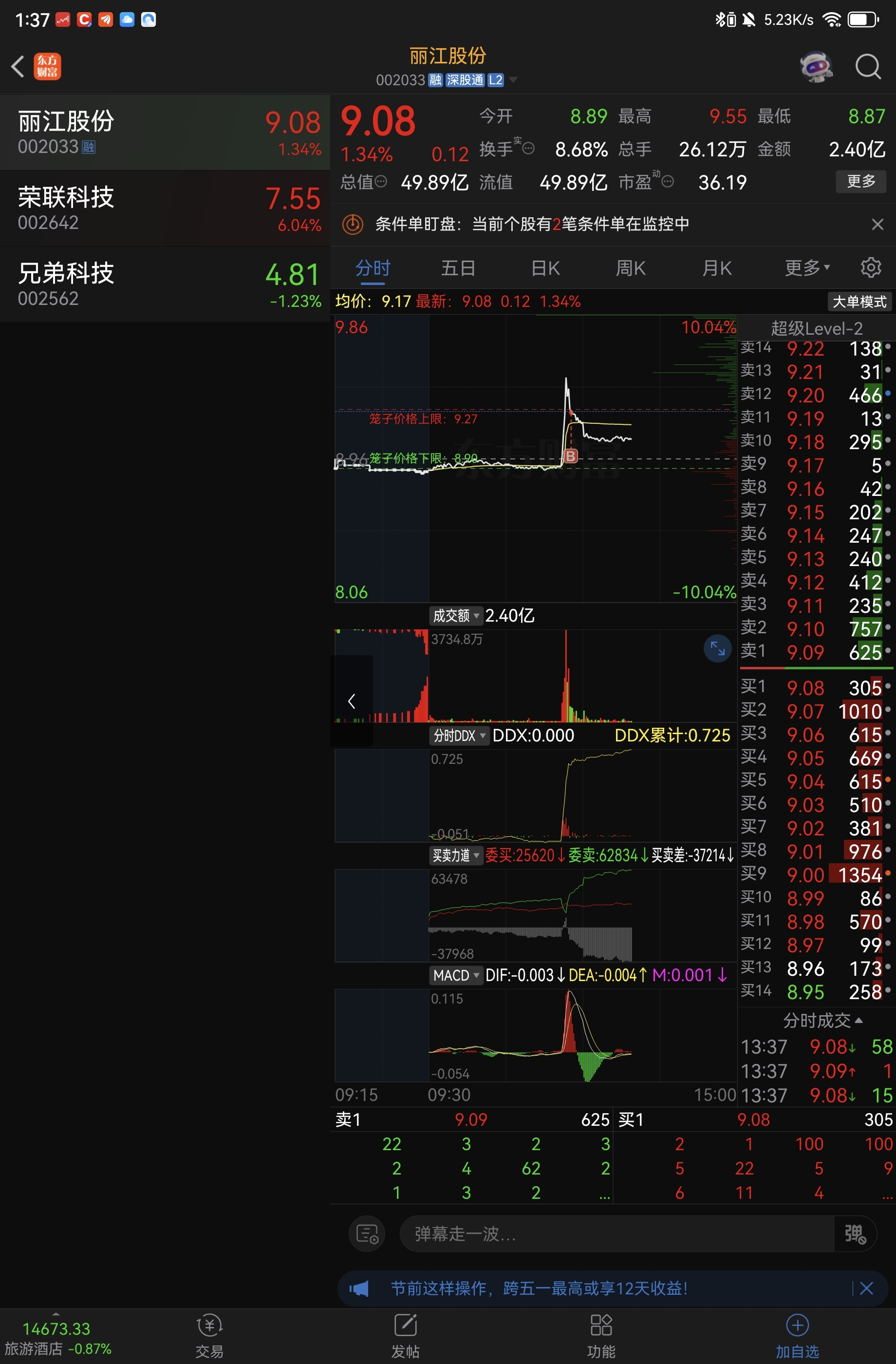
Task: Select sell level 卖12 at 9.20
Action: click(x=816, y=395)
